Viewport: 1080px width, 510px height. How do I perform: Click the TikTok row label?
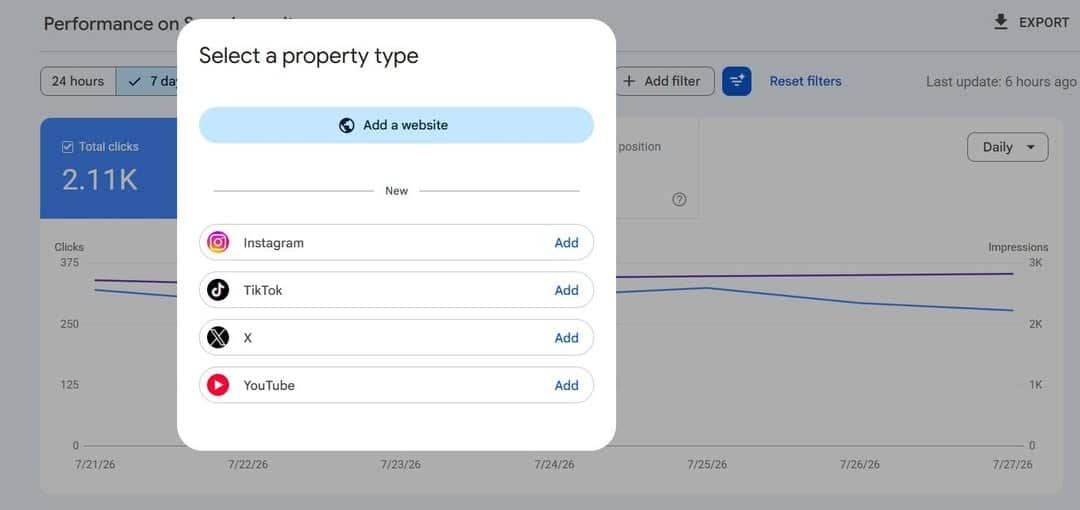coord(262,290)
